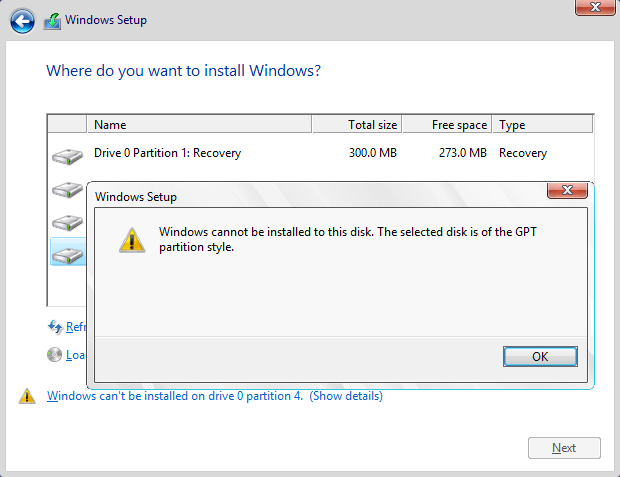Click the third drive's disk icon
This screenshot has width=620, height=477.
tap(68, 221)
